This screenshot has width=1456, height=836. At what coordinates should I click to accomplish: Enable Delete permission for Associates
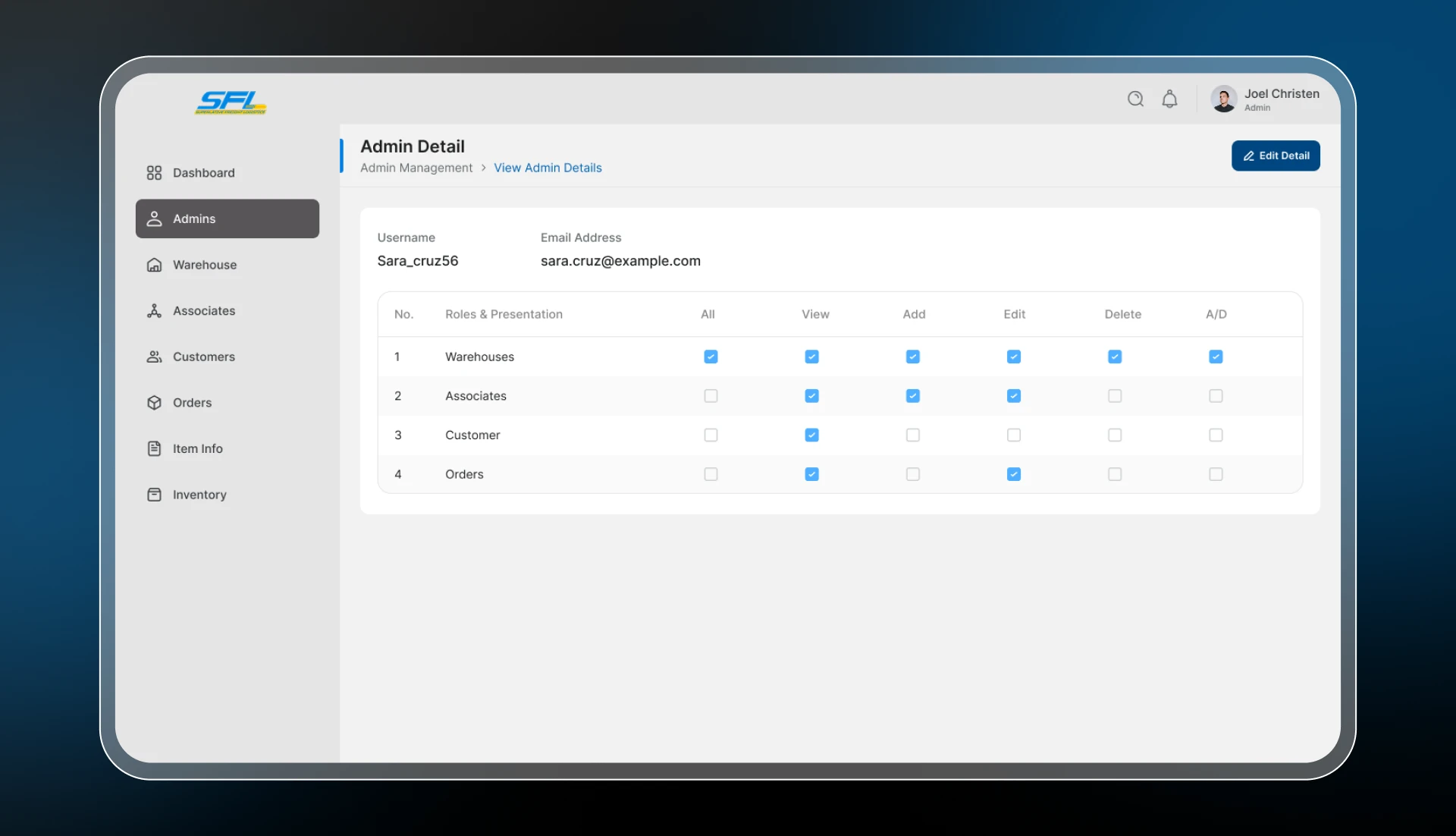click(1115, 396)
